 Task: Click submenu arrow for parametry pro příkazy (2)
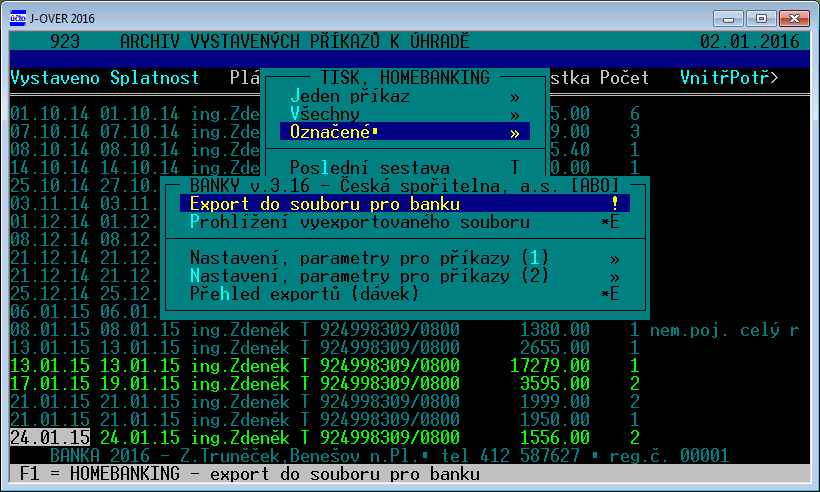(614, 277)
